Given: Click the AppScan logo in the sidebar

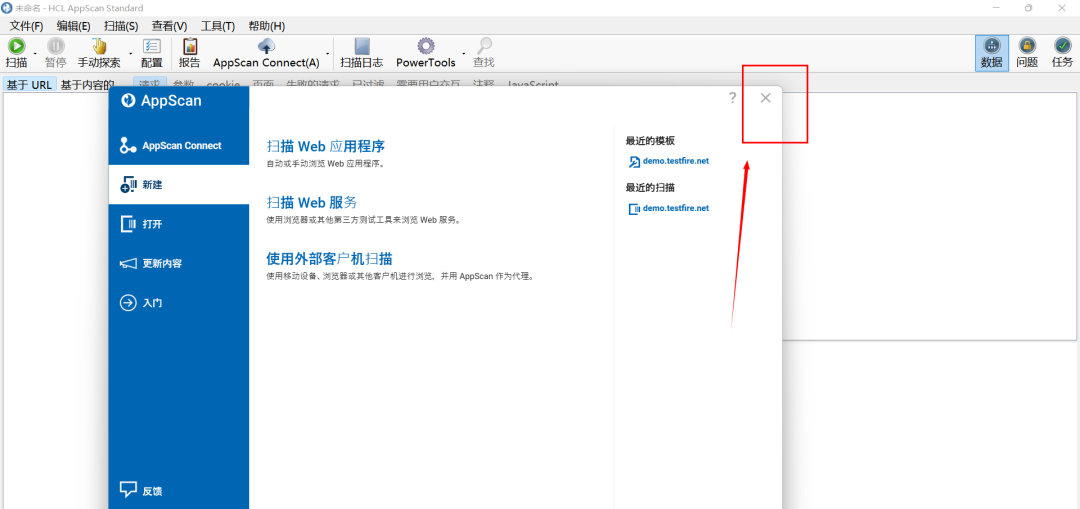Looking at the screenshot, I should pos(127,101).
